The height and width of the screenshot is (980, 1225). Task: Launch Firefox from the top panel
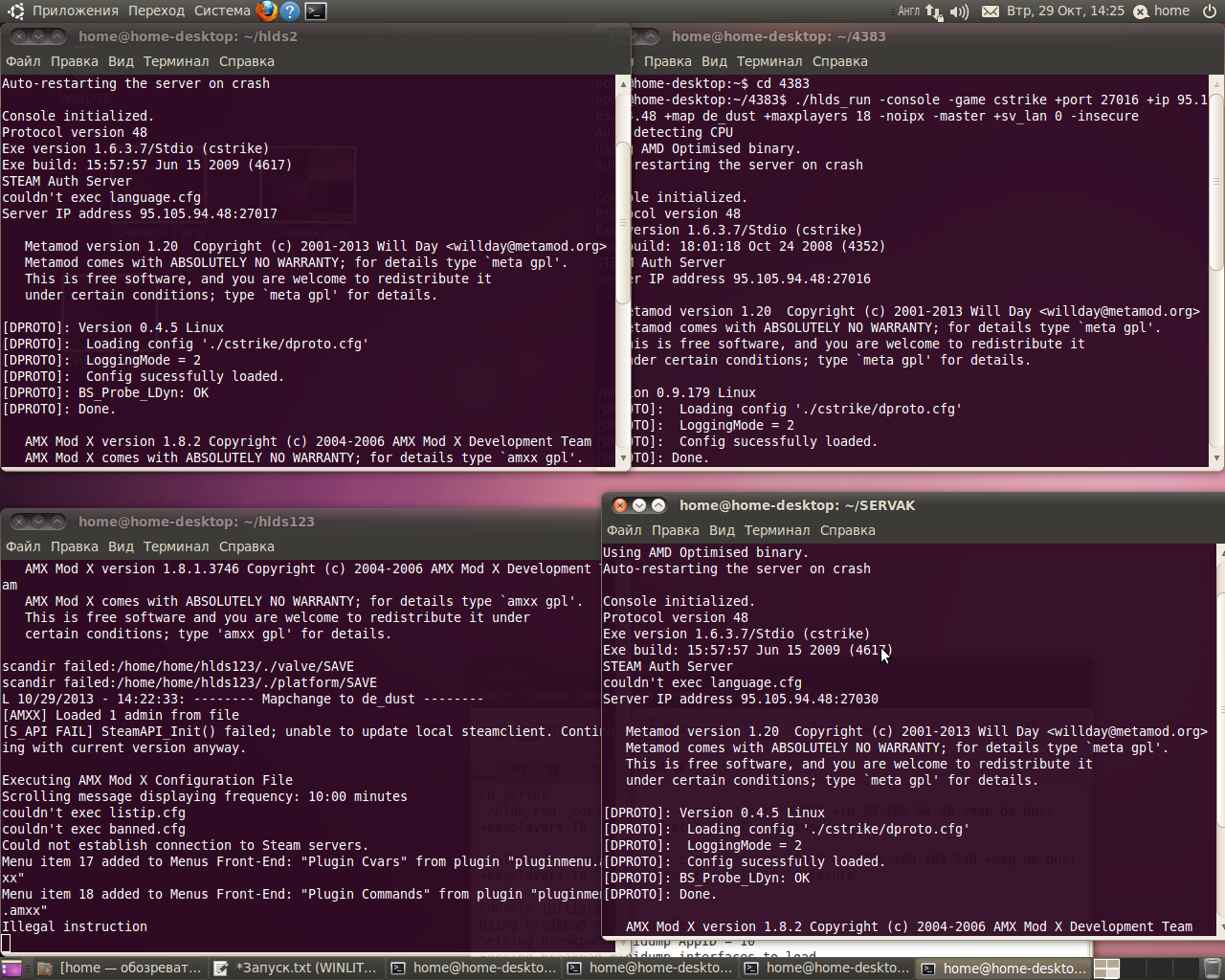point(267,11)
